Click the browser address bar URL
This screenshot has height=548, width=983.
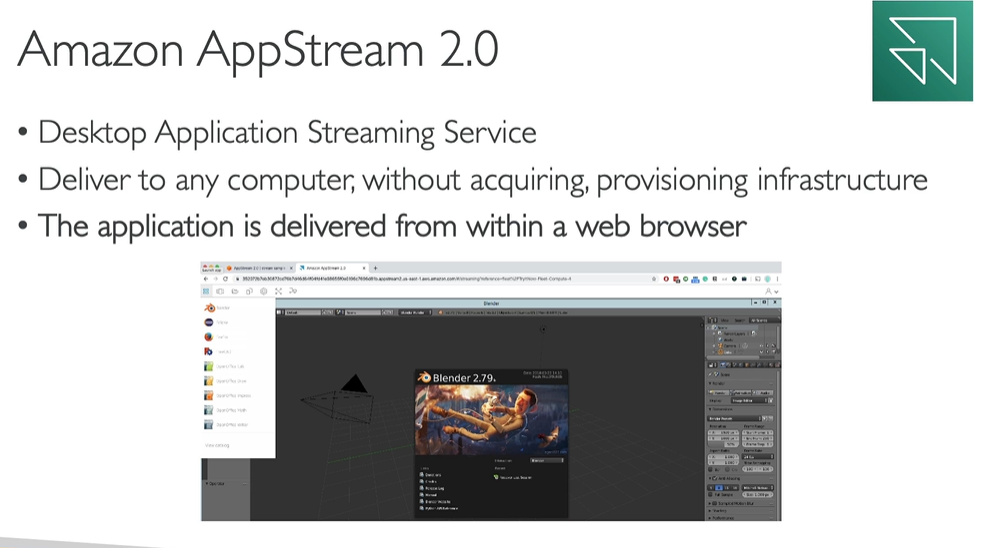pos(406,278)
